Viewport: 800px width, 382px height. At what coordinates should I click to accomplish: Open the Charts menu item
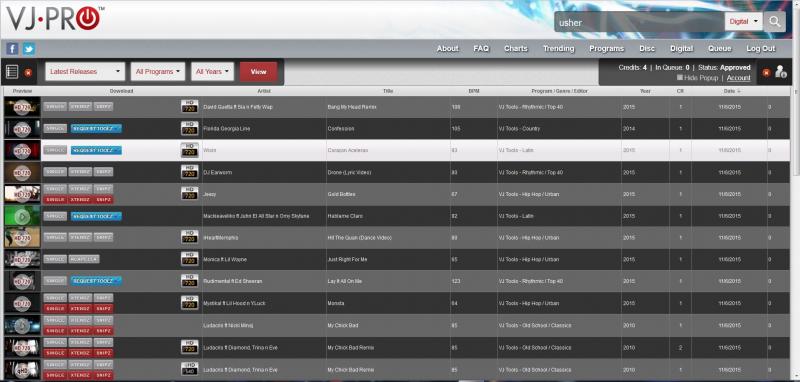pos(516,48)
